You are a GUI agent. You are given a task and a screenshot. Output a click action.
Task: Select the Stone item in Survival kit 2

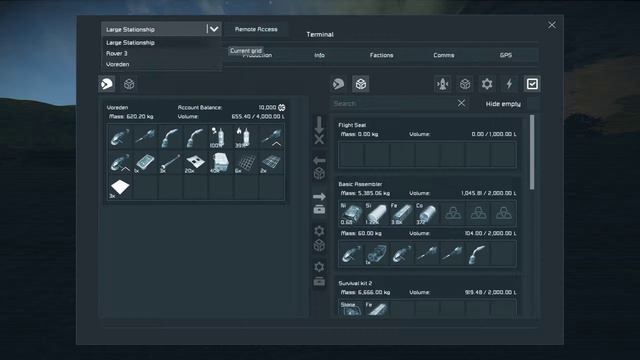coord(351,308)
